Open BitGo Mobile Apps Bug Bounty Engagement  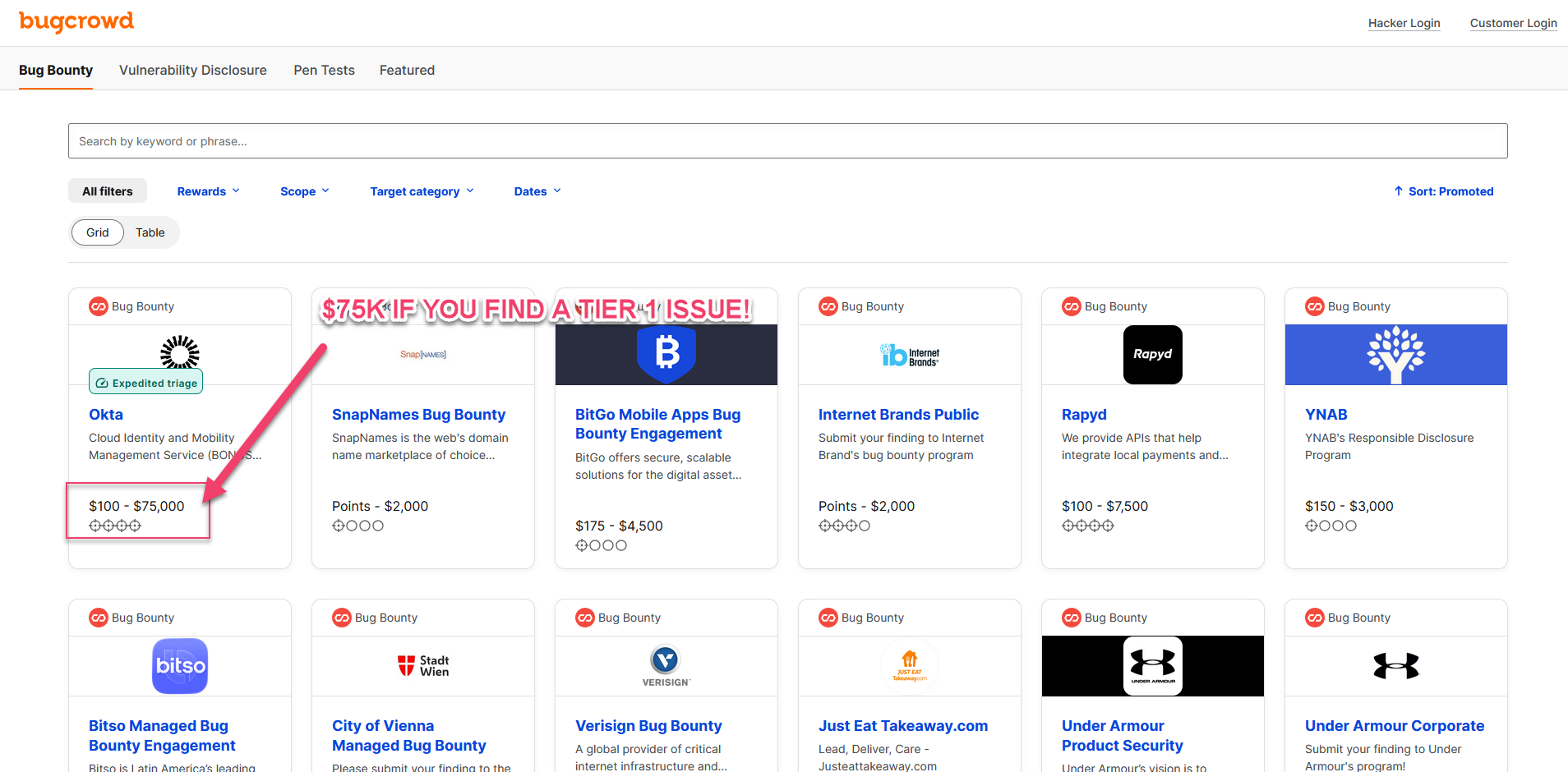point(658,424)
